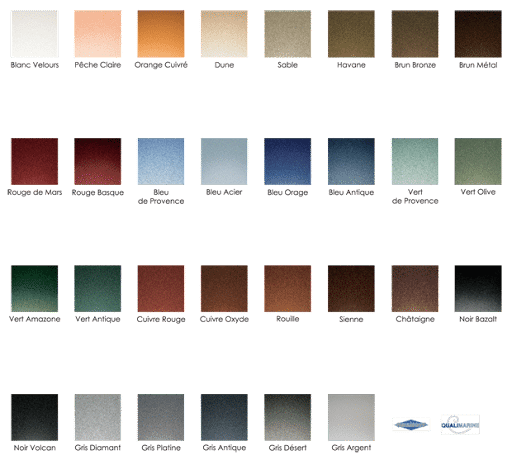Choose the Bleu Orage swatch
This screenshot has width=512, height=460.
[x=288, y=161]
